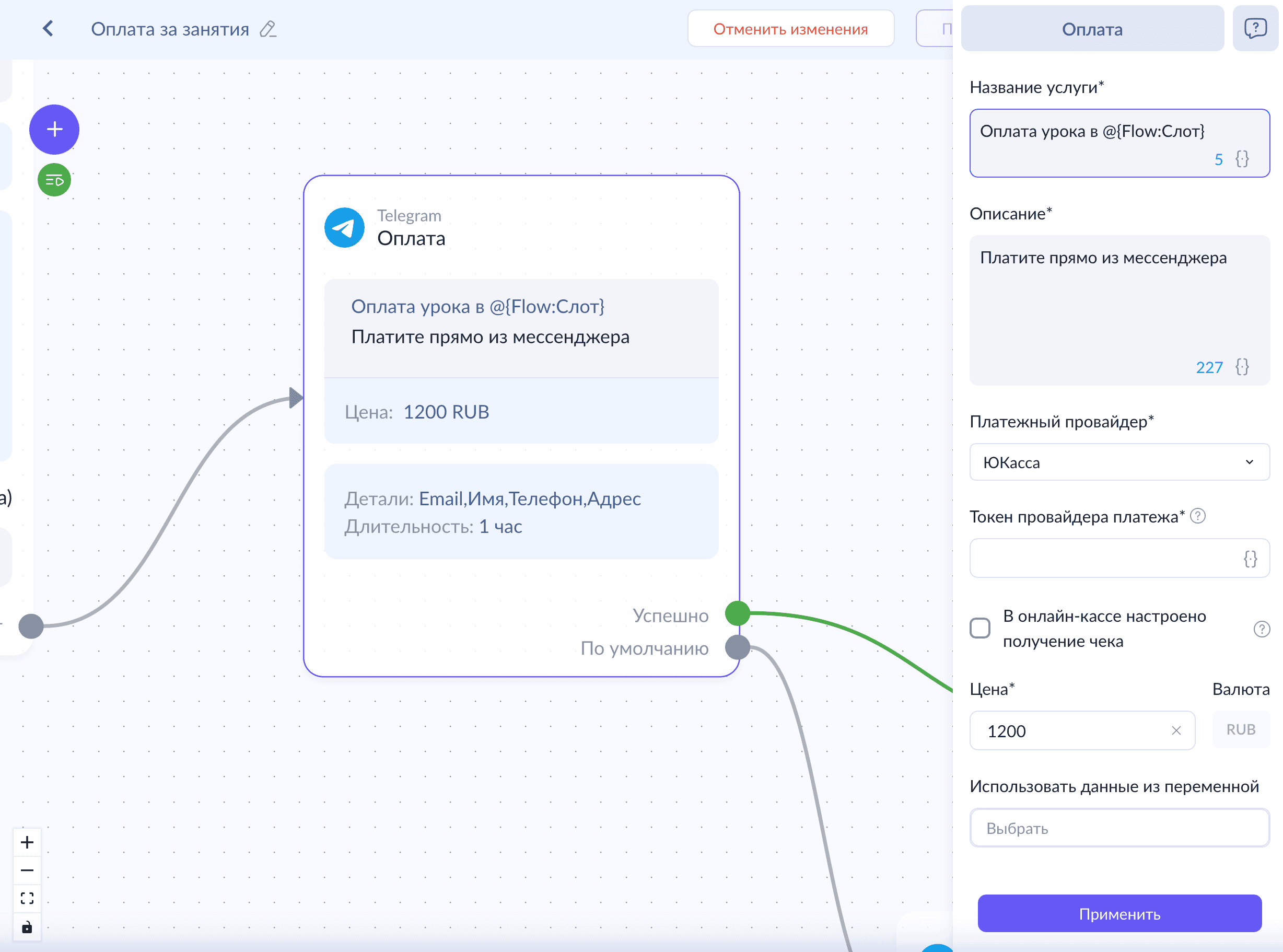
Task: Open the green scenario list icon
Action: pos(54,180)
